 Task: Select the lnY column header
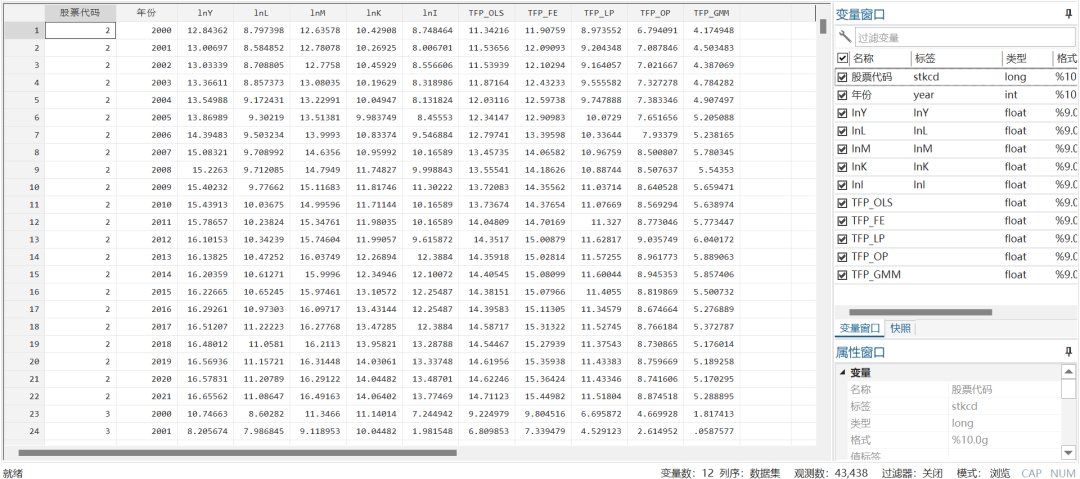tap(205, 12)
